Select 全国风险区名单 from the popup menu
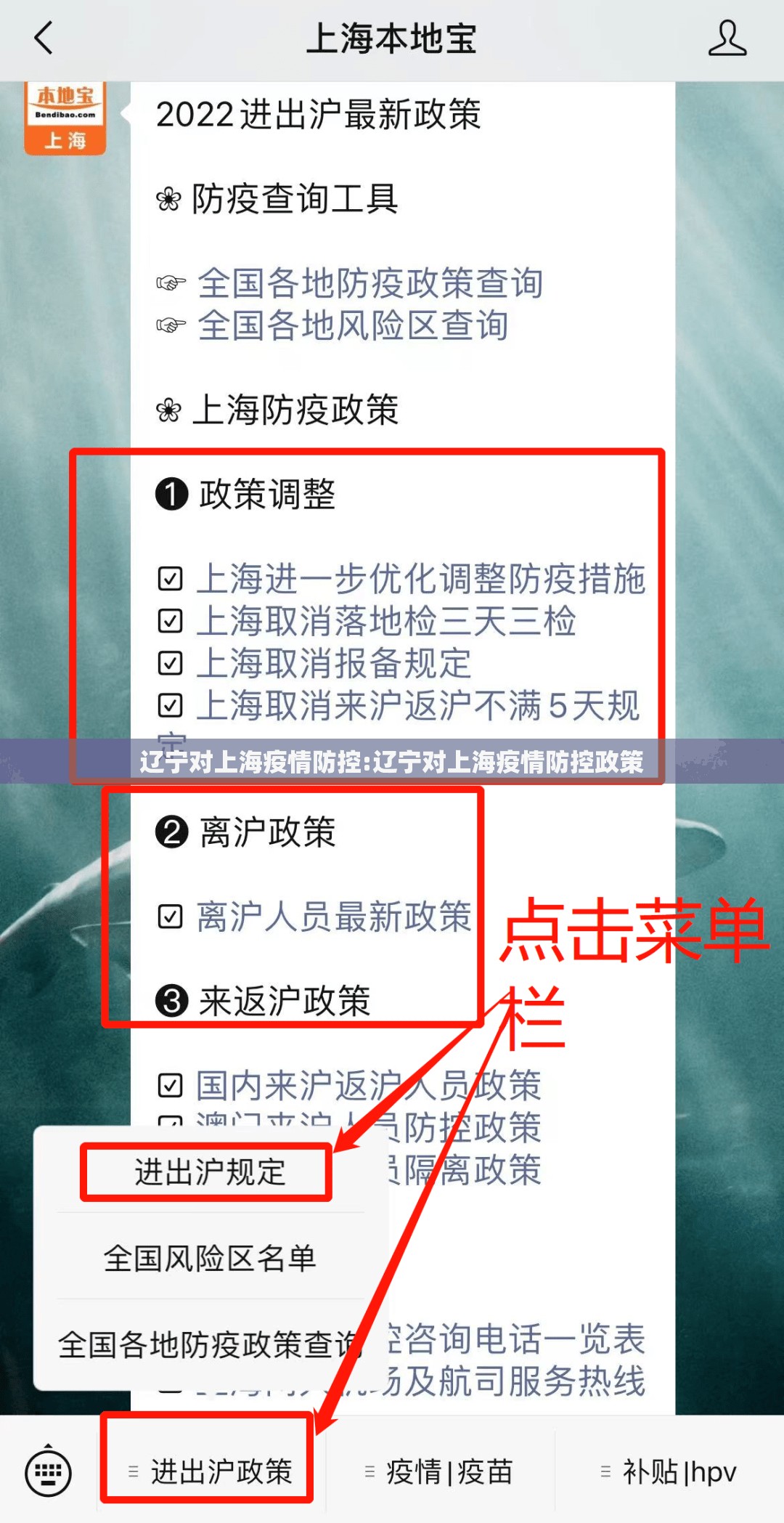The width and height of the screenshot is (784, 1523). point(210,1258)
